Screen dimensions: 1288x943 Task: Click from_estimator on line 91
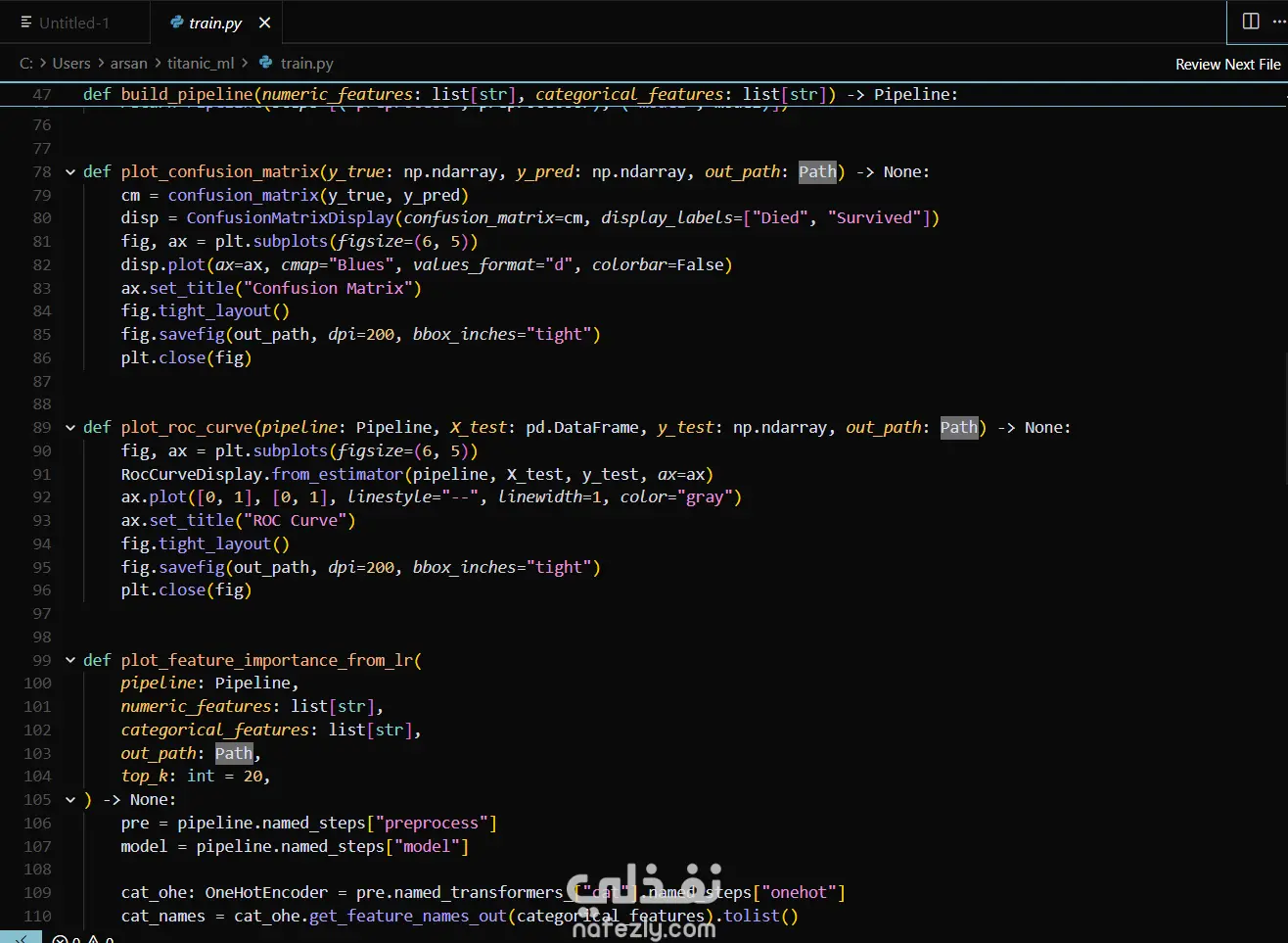point(338,475)
